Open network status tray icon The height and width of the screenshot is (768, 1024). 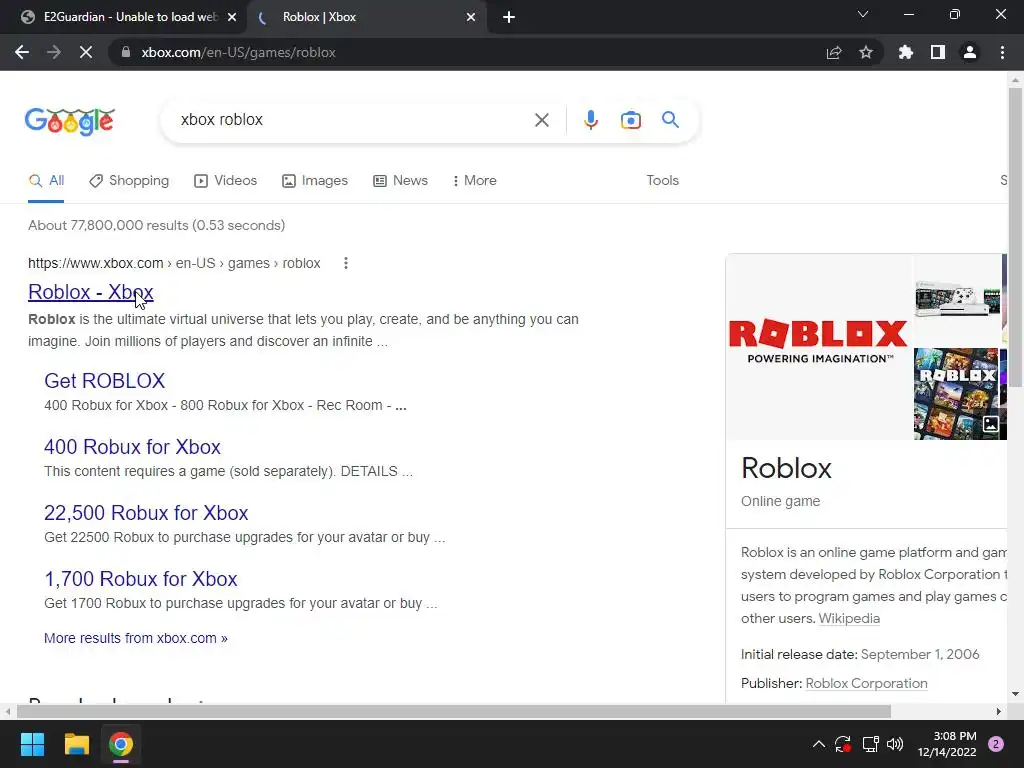coord(870,744)
